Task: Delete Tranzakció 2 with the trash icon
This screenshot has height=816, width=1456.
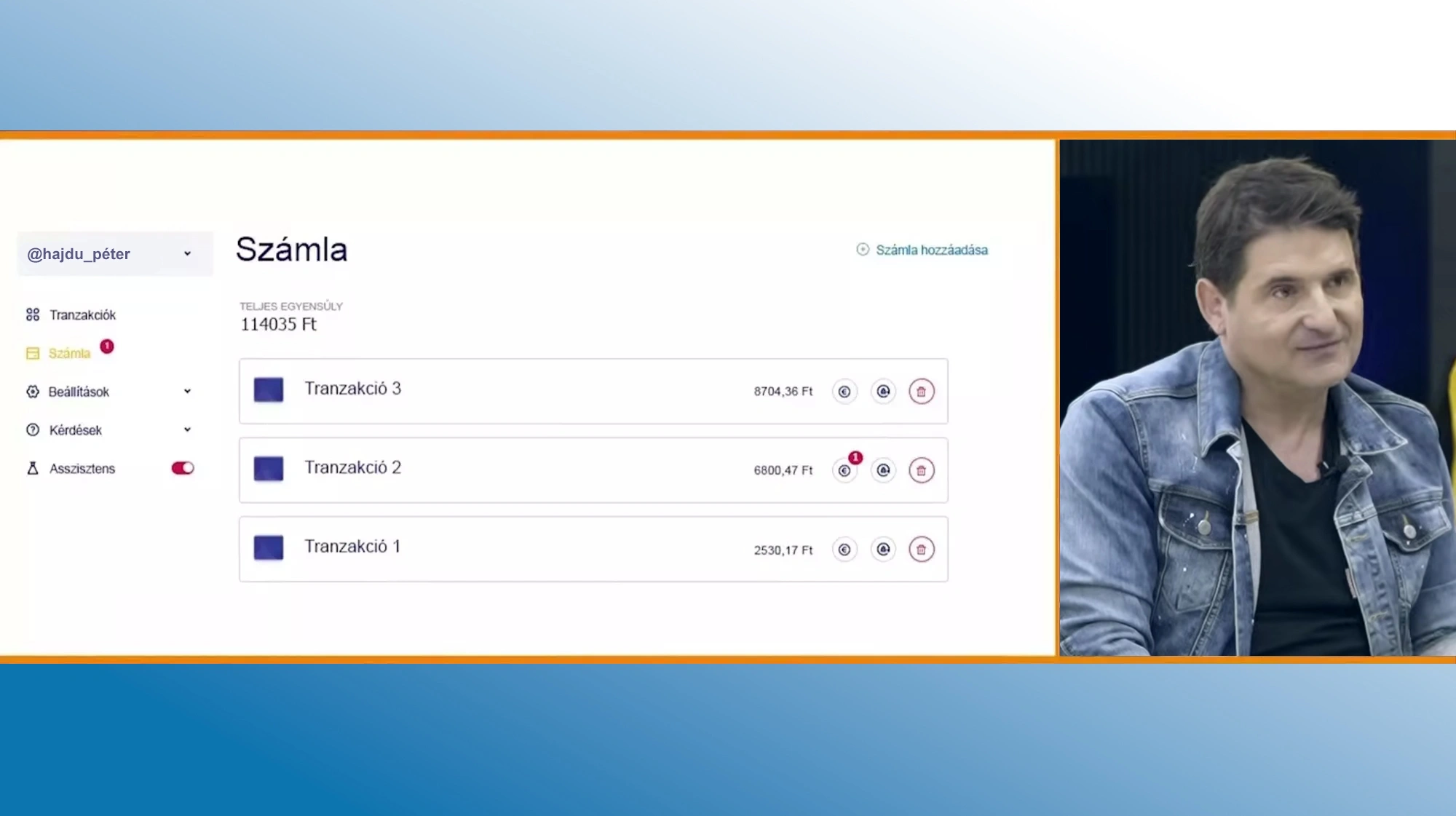Action: click(922, 470)
